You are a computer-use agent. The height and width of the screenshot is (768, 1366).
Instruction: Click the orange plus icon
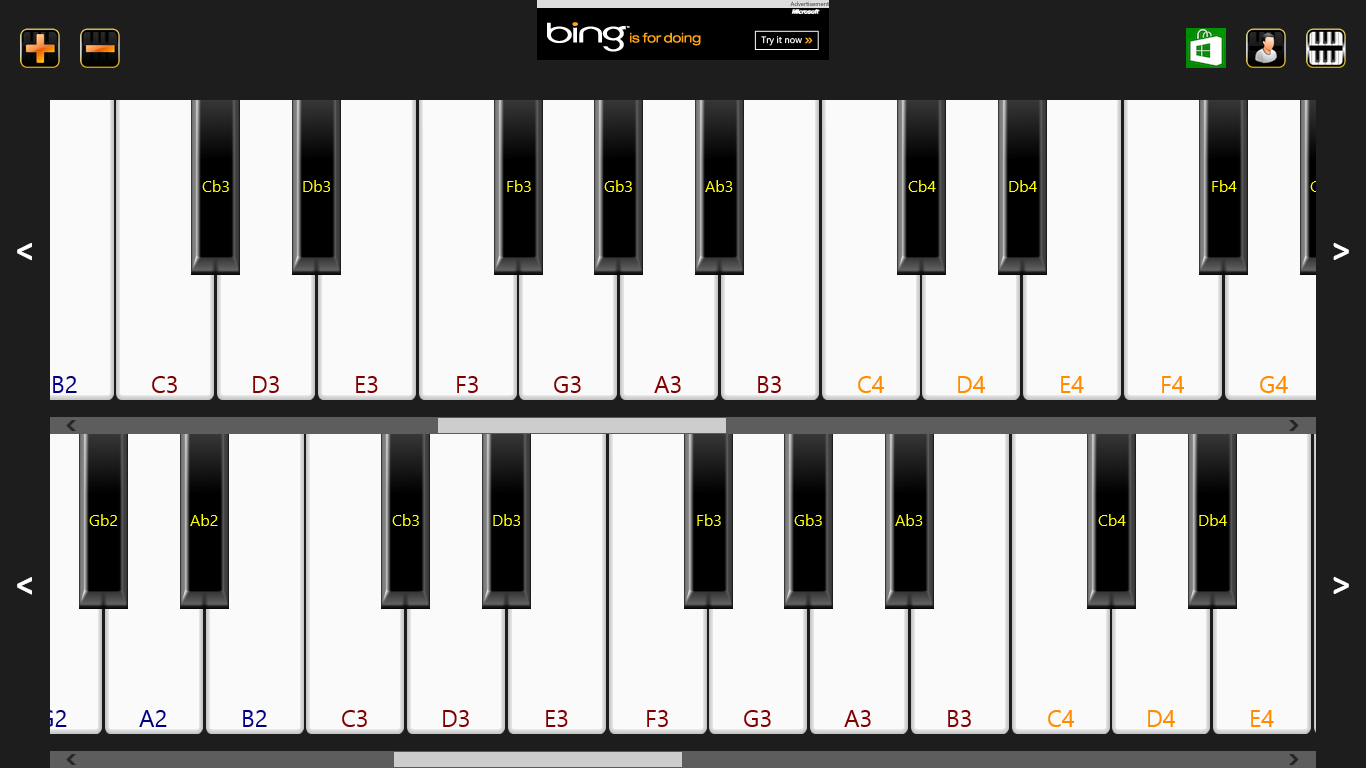[x=40, y=48]
